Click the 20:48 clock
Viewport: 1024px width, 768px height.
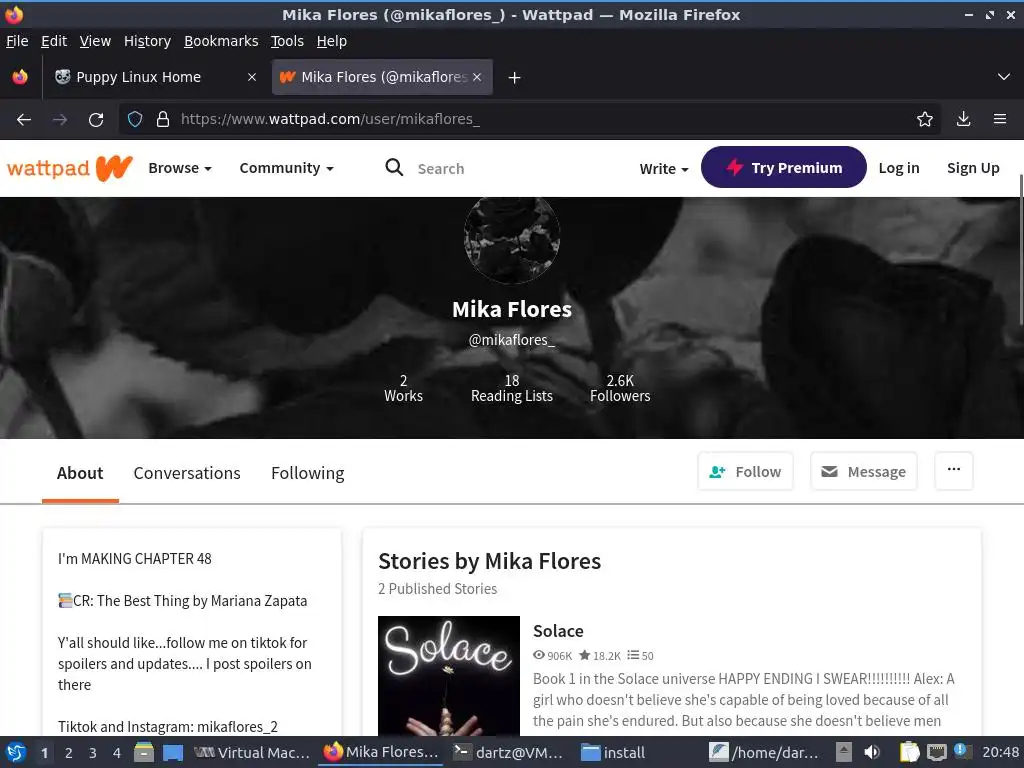[1000, 752]
